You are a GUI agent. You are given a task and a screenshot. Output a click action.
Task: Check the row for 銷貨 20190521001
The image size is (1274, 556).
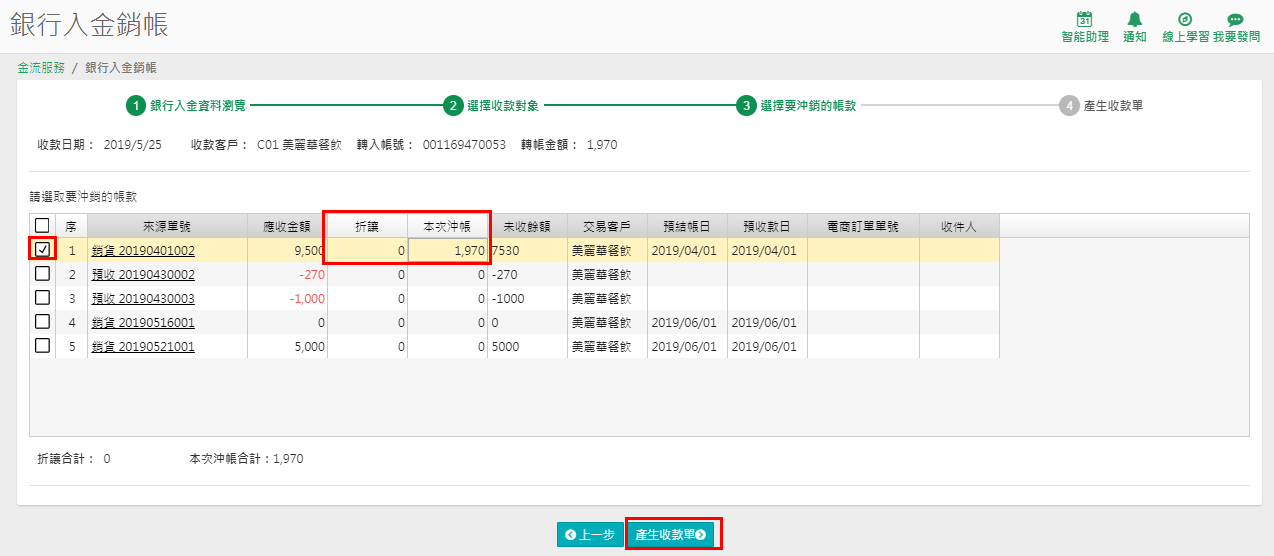click(42, 346)
